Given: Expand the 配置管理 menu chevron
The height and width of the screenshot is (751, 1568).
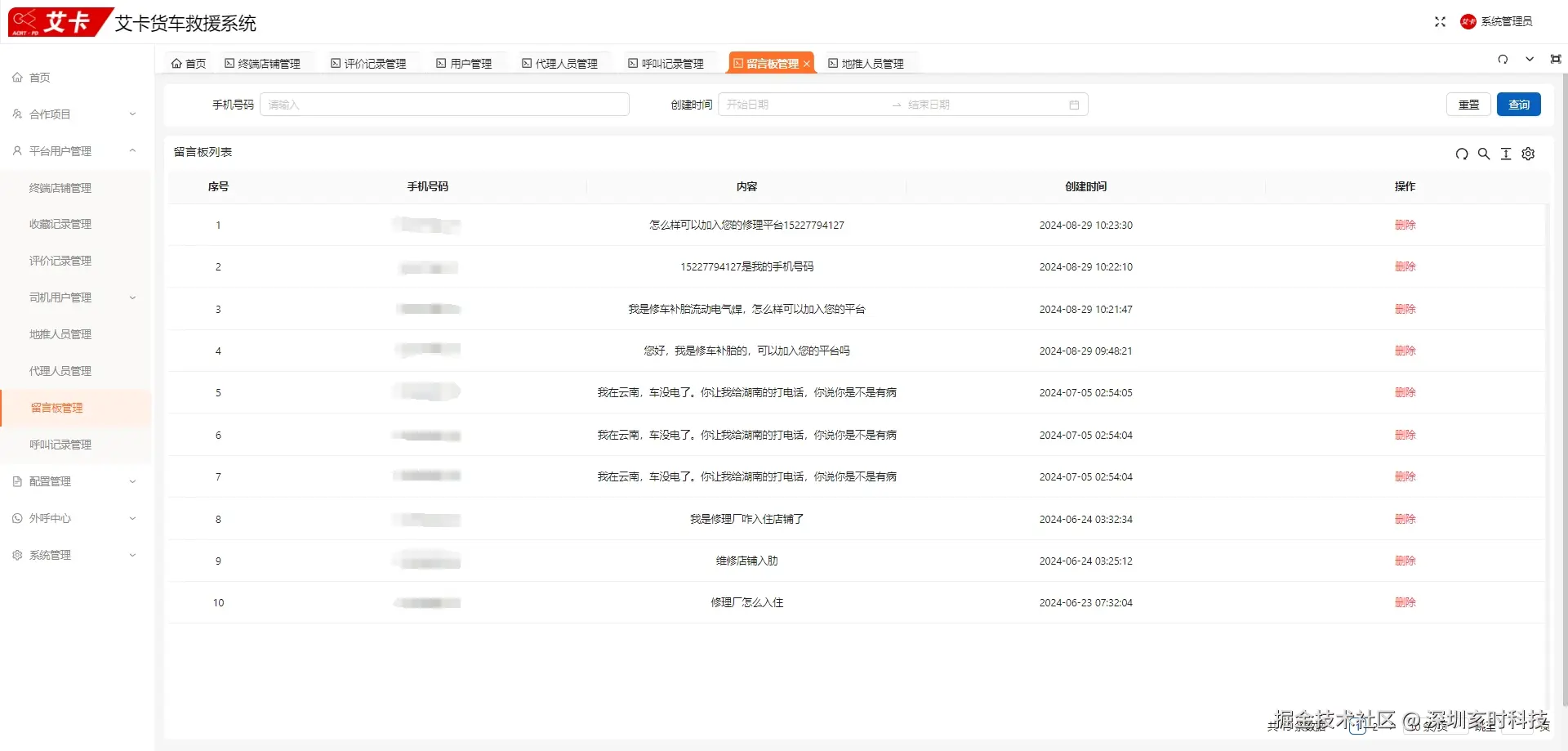Looking at the screenshot, I should 132,482.
